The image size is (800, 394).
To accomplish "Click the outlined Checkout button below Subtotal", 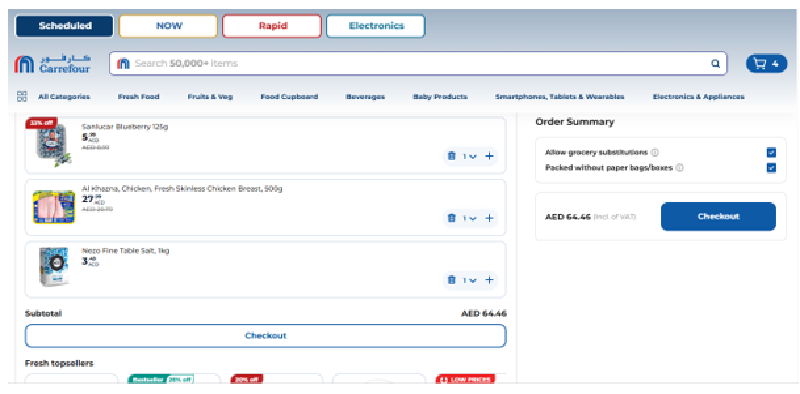I will 265,336.
